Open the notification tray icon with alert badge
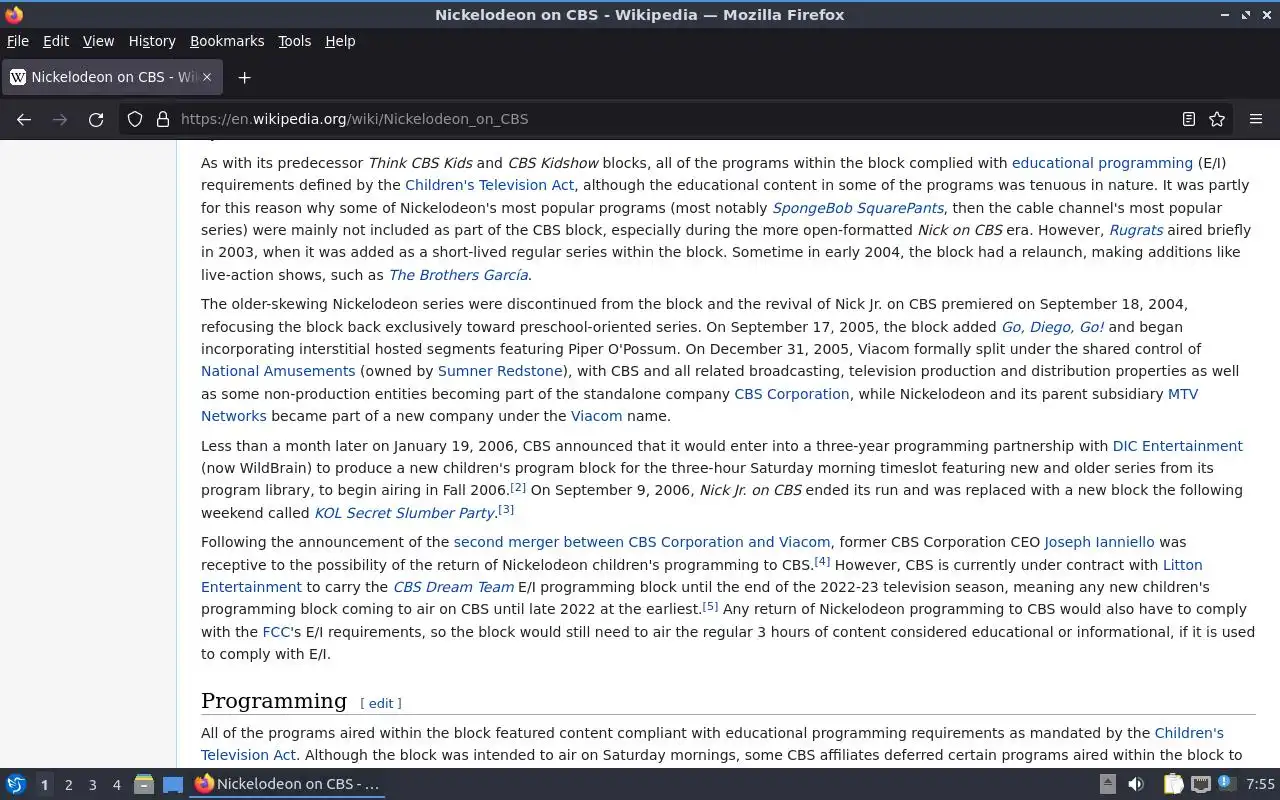Image resolution: width=1280 pixels, height=800 pixels. pyautogui.click(x=1227, y=784)
